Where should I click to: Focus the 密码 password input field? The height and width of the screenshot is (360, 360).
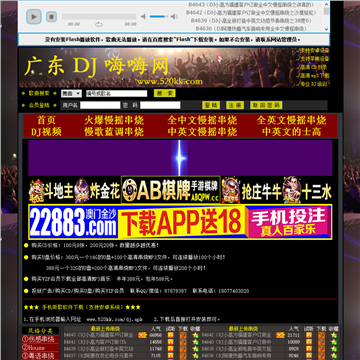160,105
